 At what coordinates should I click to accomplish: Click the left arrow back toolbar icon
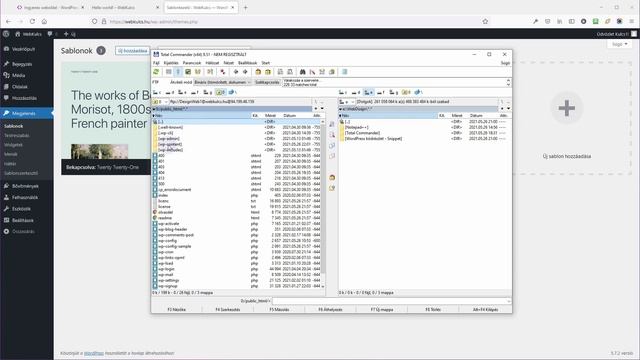point(236,72)
